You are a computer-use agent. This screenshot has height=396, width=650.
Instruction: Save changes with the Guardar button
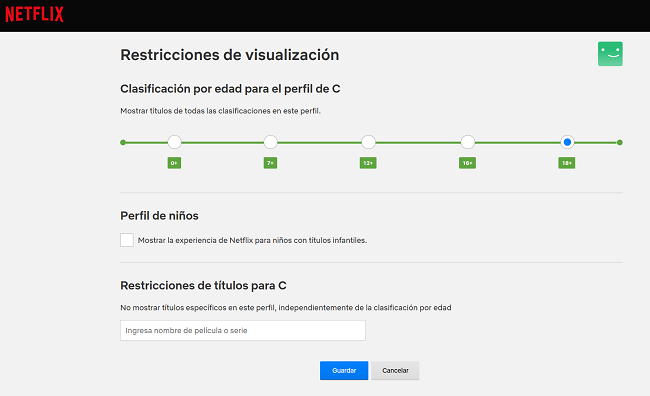[x=344, y=370]
